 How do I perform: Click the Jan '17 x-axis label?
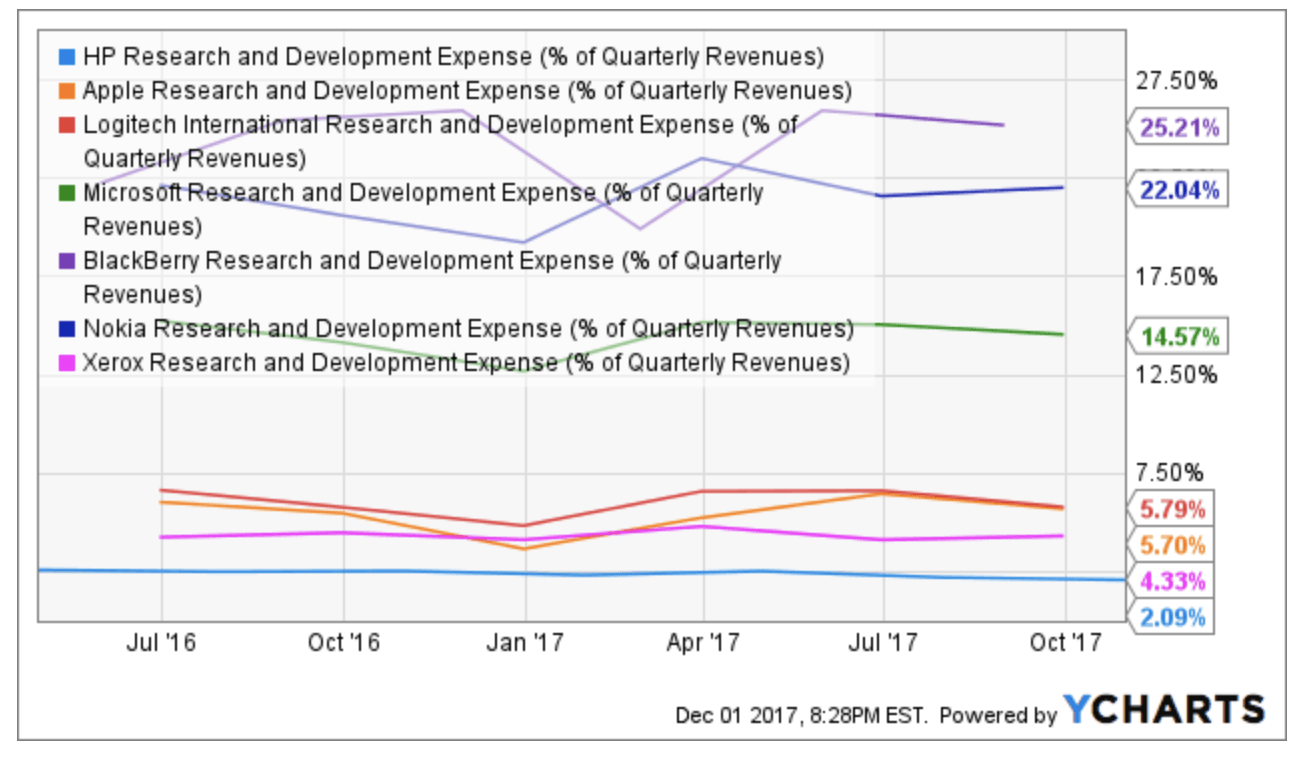tap(524, 643)
